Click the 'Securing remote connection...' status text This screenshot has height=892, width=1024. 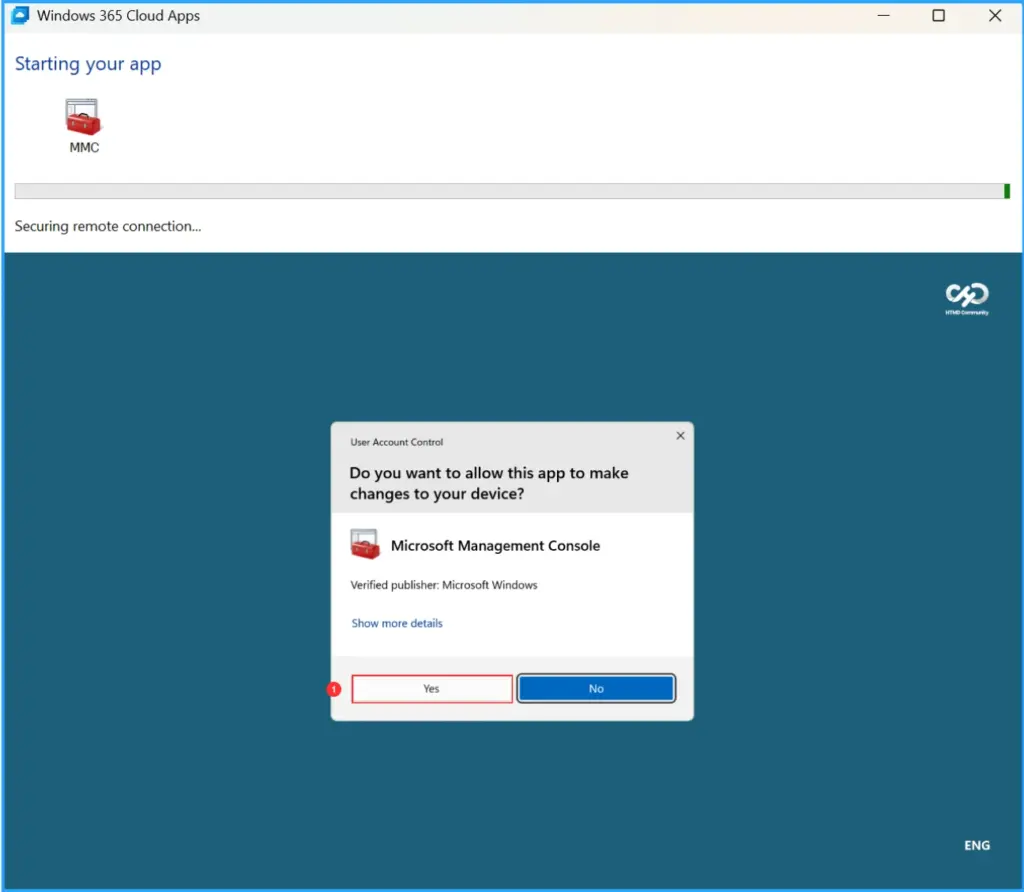point(108,226)
